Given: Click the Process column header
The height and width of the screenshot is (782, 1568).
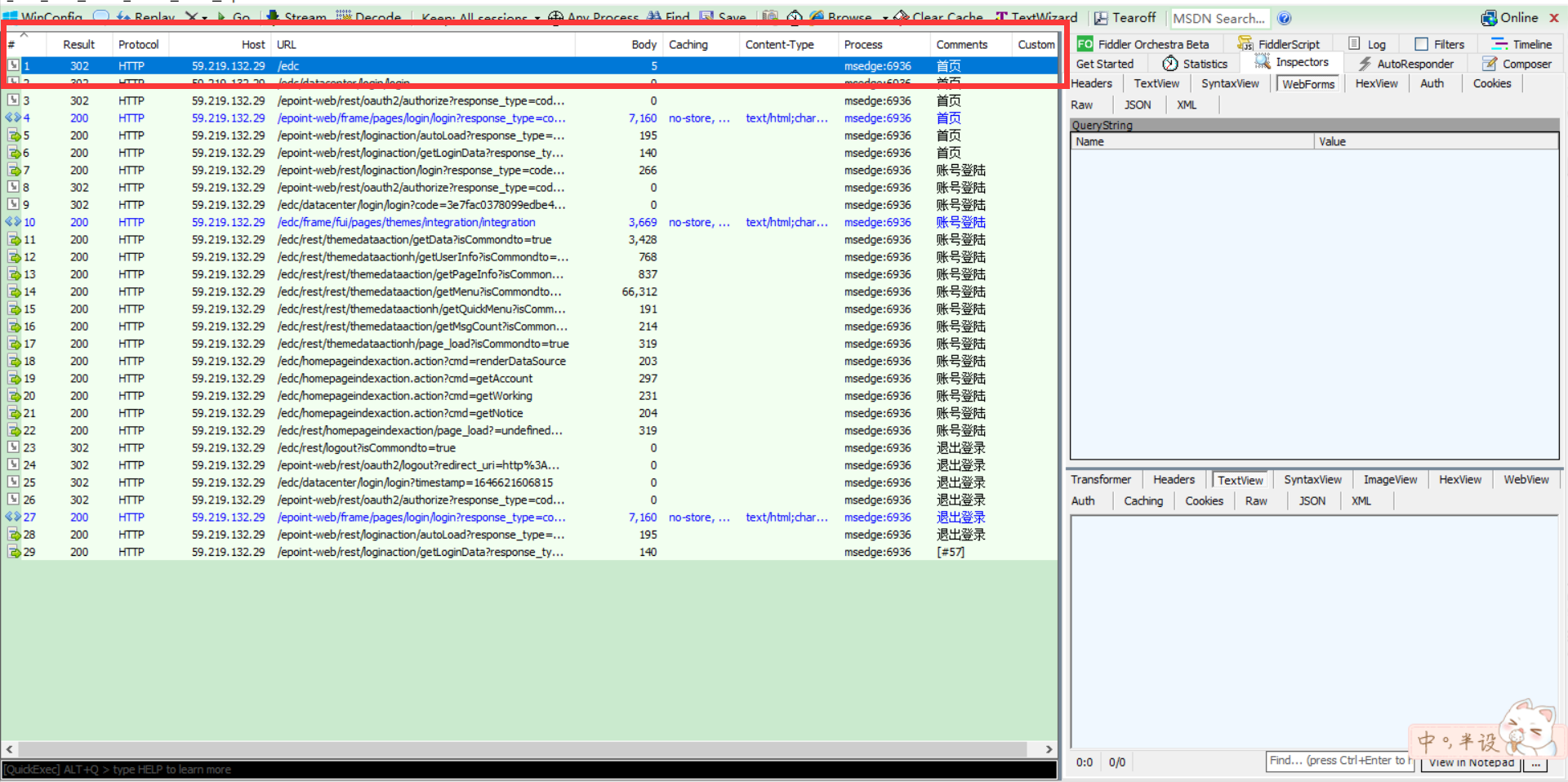Looking at the screenshot, I should pos(884,44).
